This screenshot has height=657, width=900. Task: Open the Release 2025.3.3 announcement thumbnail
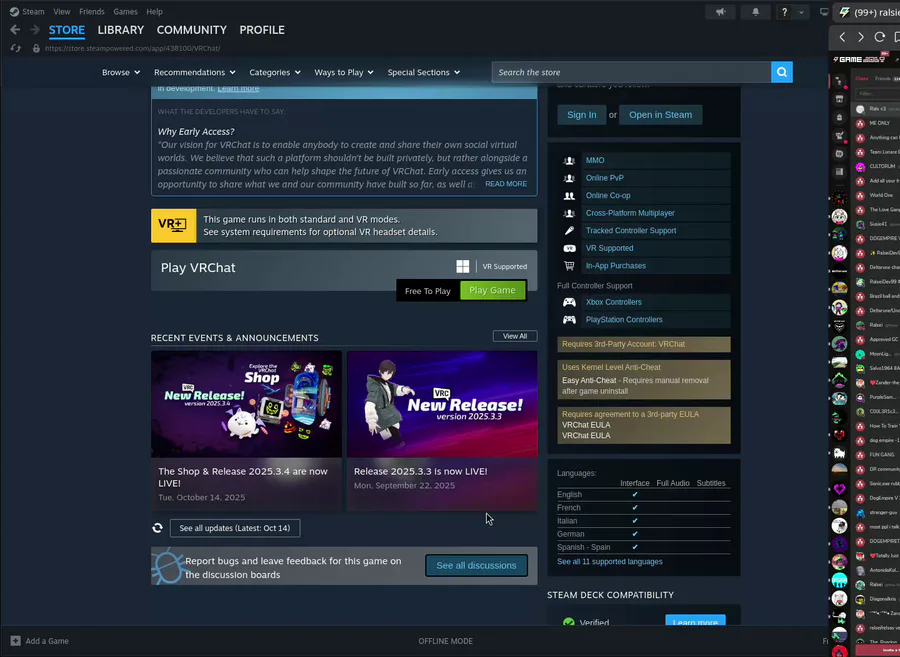(x=442, y=404)
